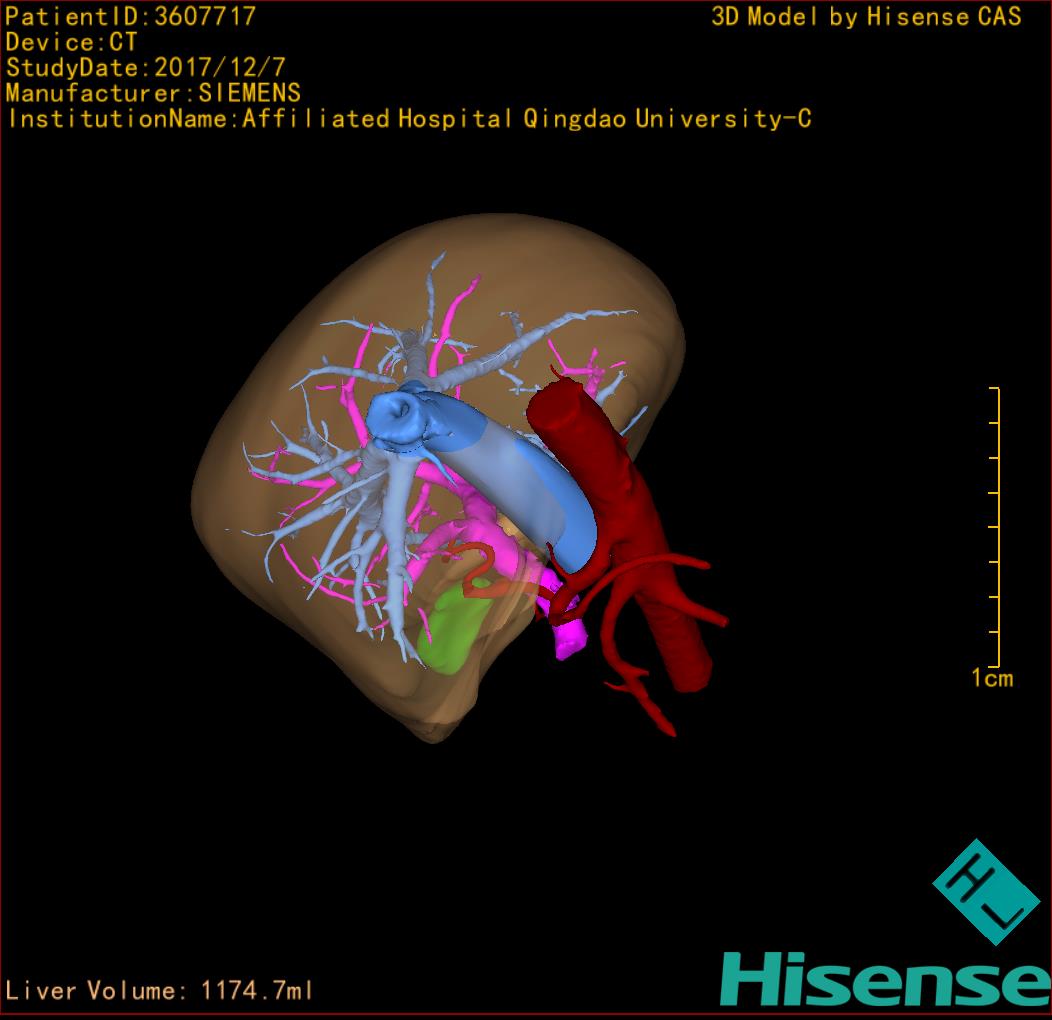
Task: Click the InstitutionName Affiliated Hospital Qingdao University text
Action: pos(409,119)
